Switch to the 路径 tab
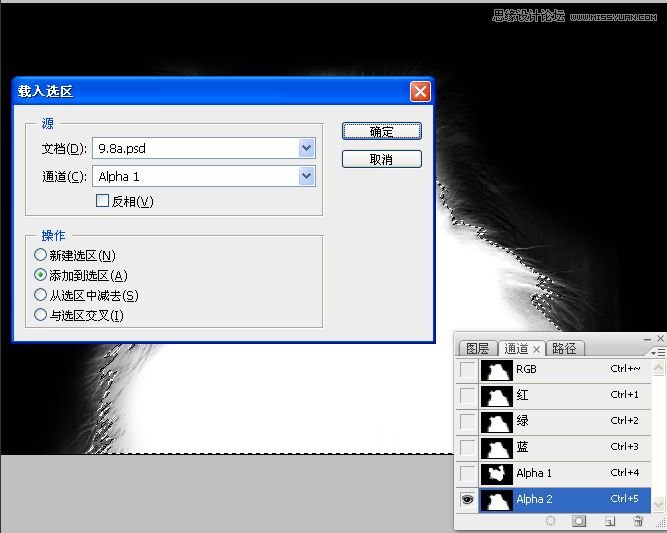 564,348
